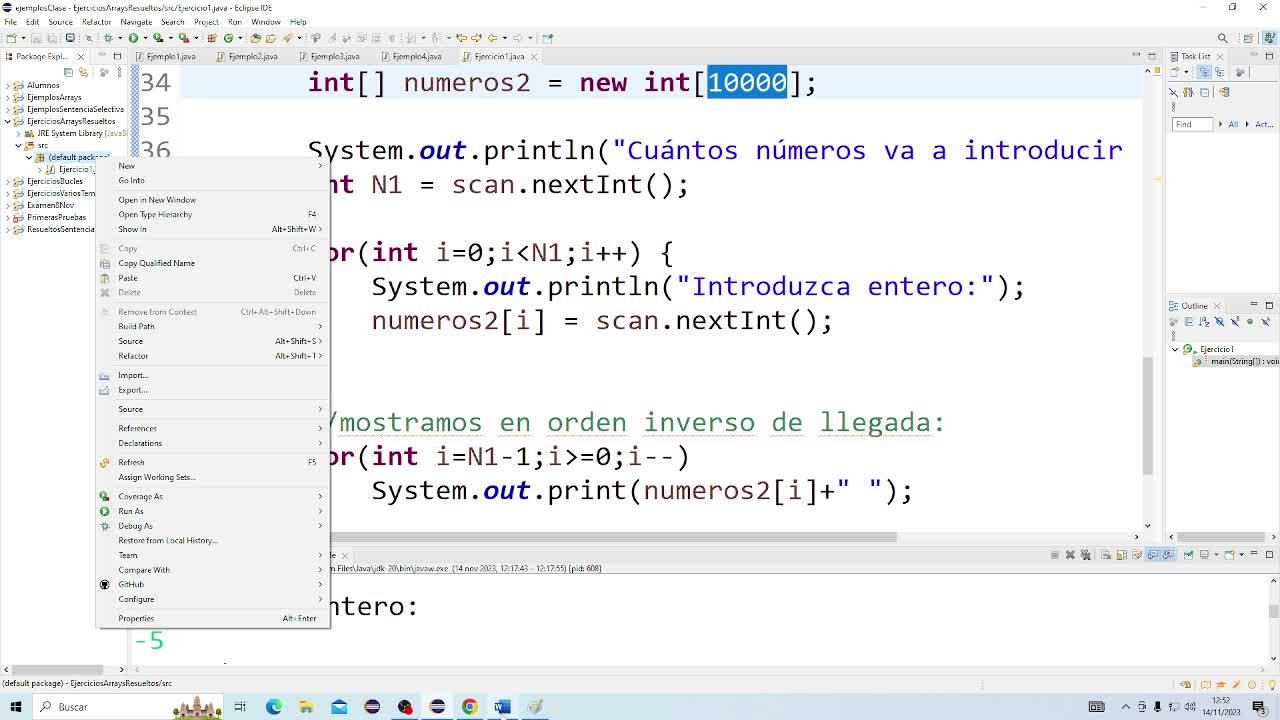
Task: Open the Navigate menu in the menu bar
Action: pyautogui.click(x=136, y=21)
